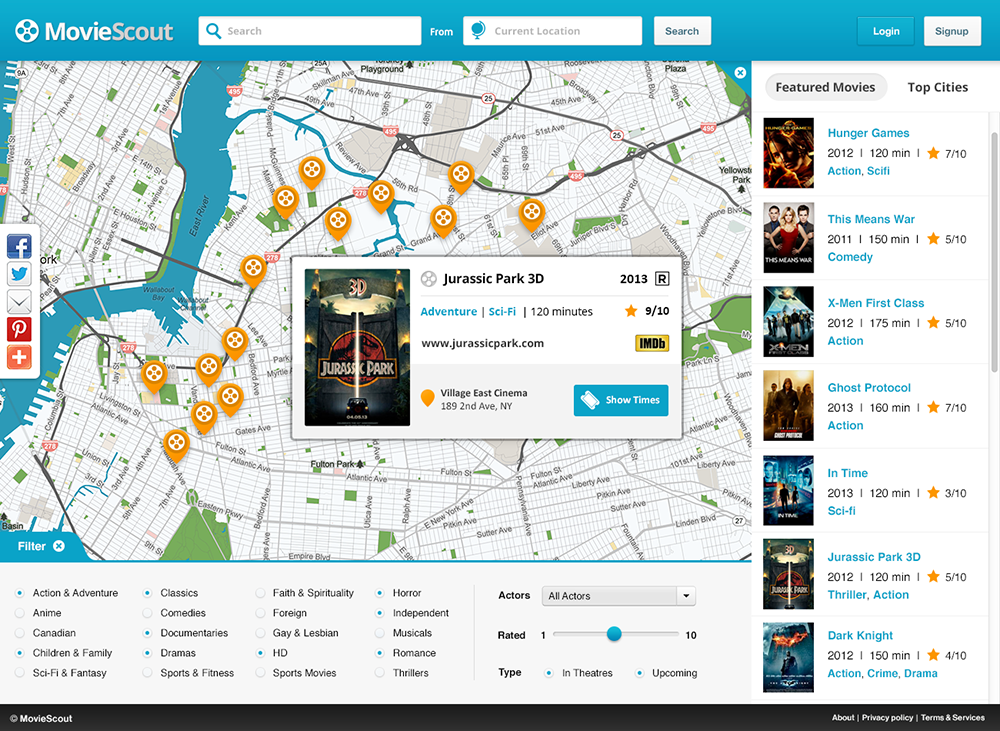This screenshot has height=731, width=1000.
Task: Open the In Time poster thumbnail
Action: pyautogui.click(x=788, y=490)
